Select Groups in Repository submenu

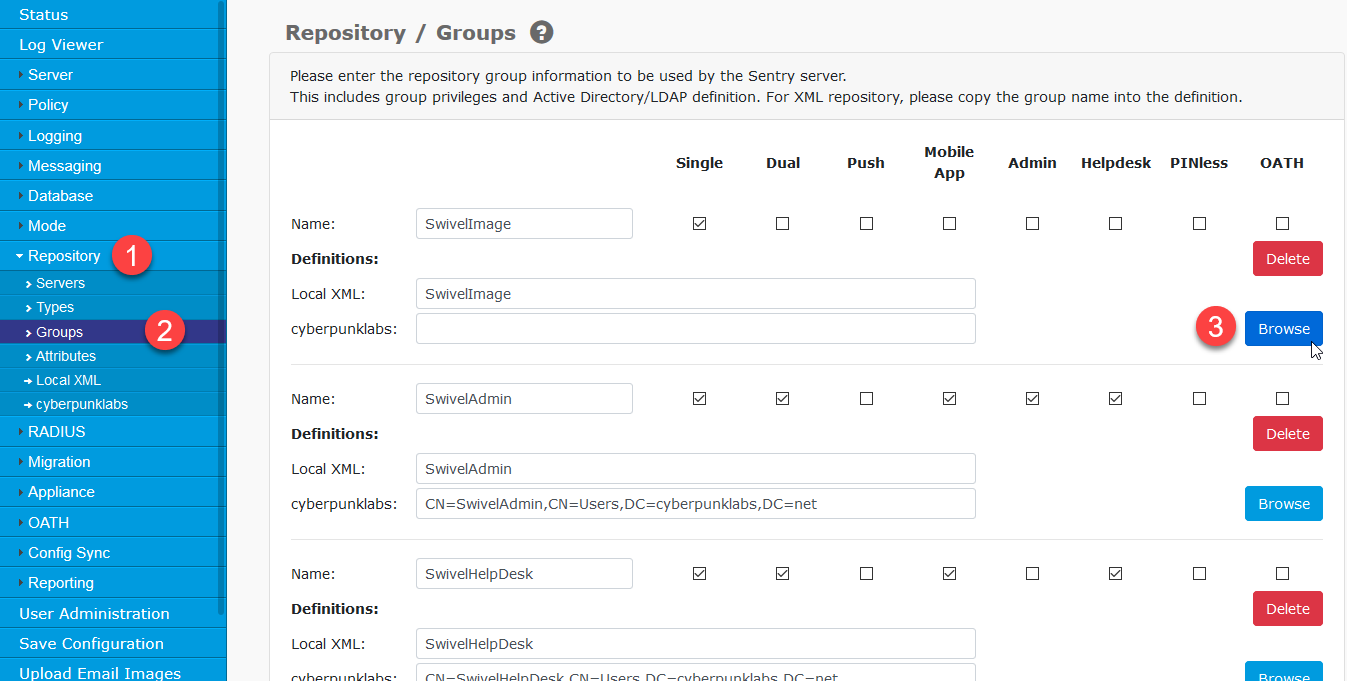coord(59,332)
